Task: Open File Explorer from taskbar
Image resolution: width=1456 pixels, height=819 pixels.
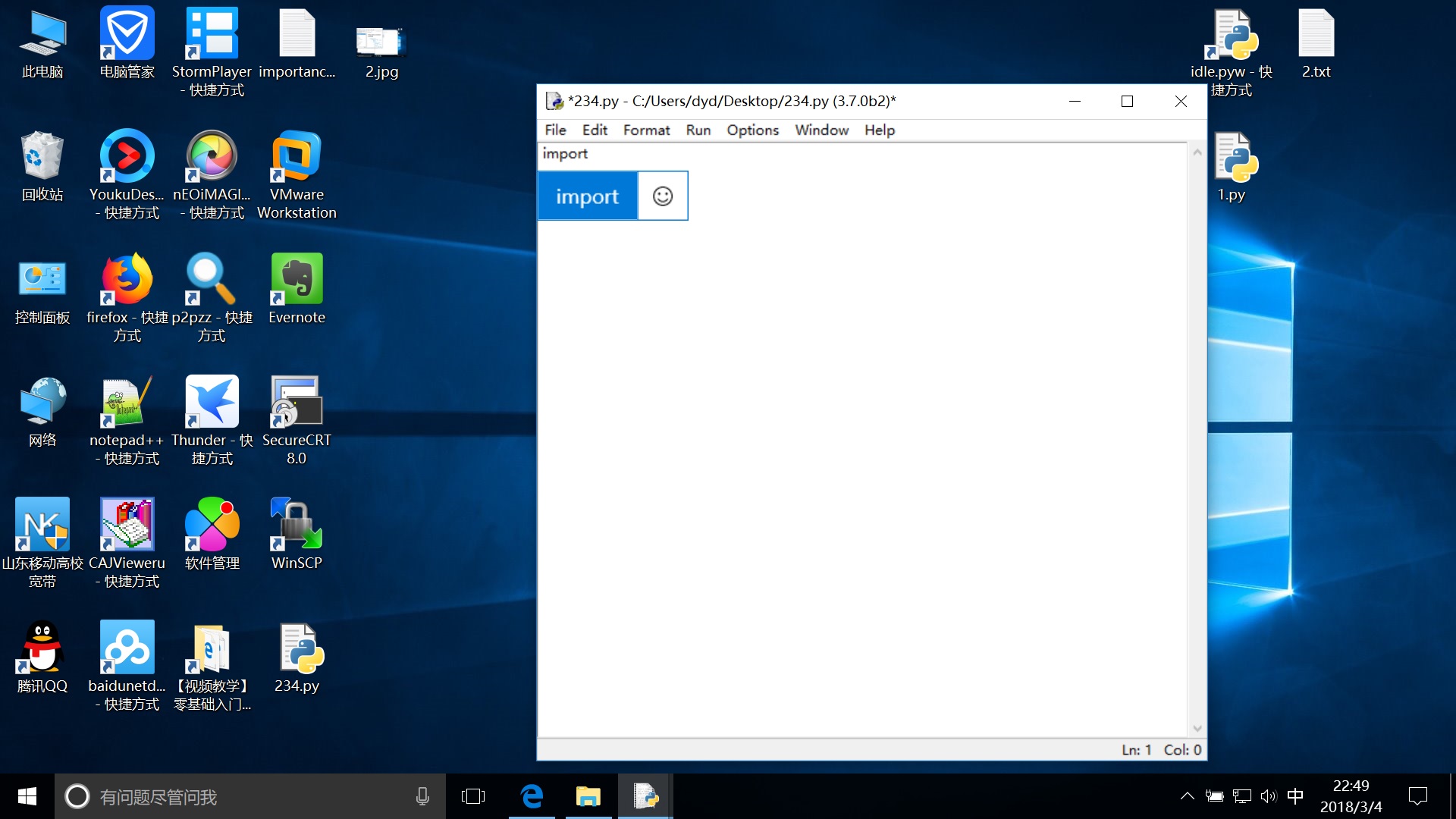Action: [588, 796]
